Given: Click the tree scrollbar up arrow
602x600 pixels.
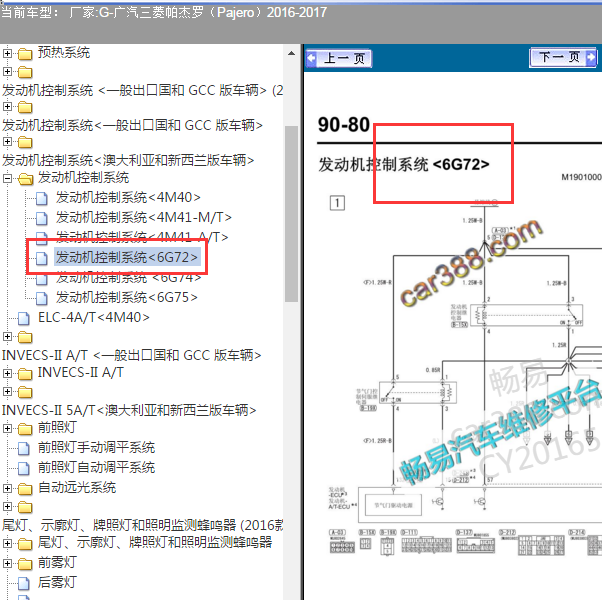Looking at the screenshot, I should point(291,53).
